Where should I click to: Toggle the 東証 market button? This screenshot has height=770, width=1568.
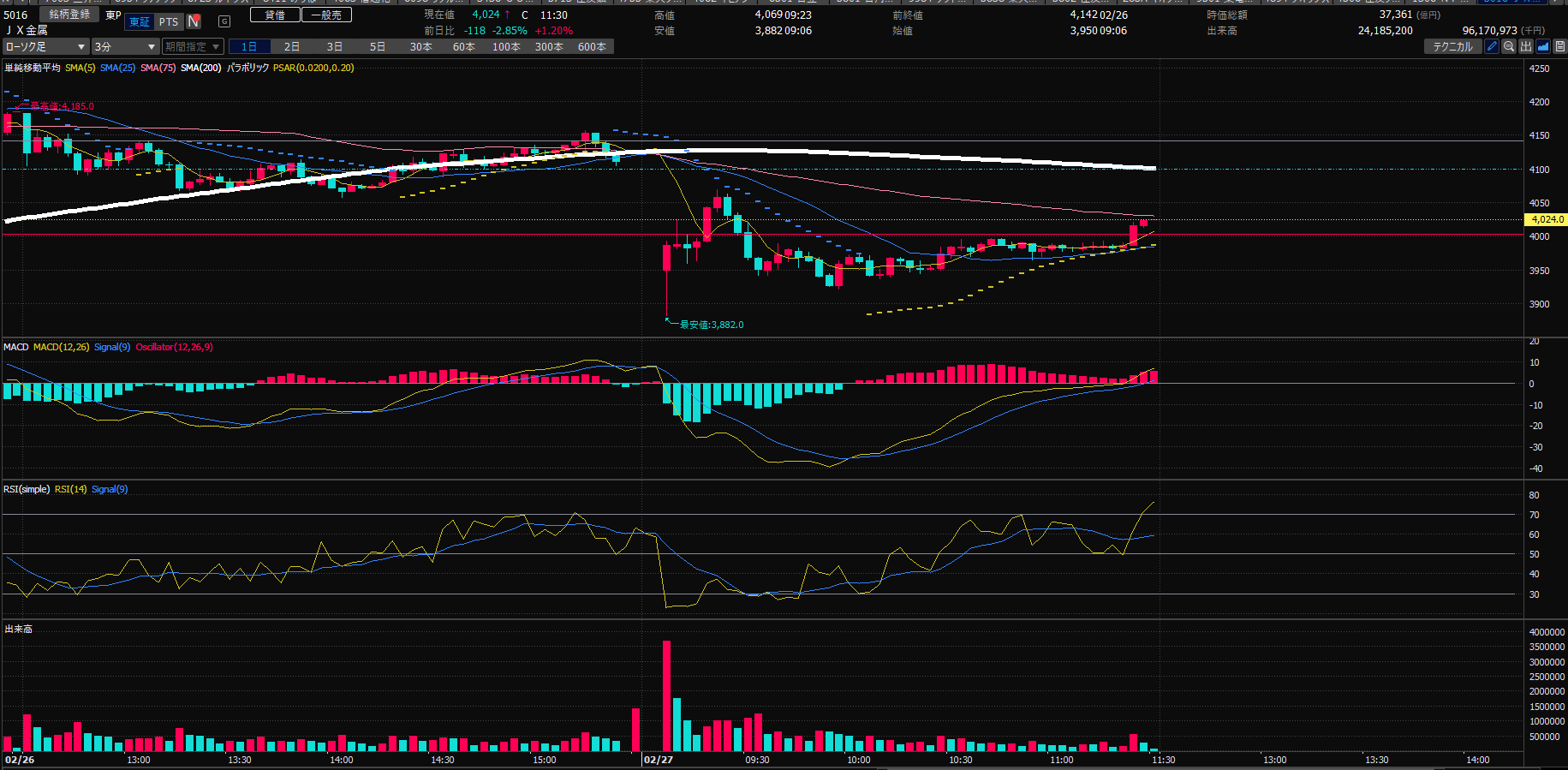[140, 21]
